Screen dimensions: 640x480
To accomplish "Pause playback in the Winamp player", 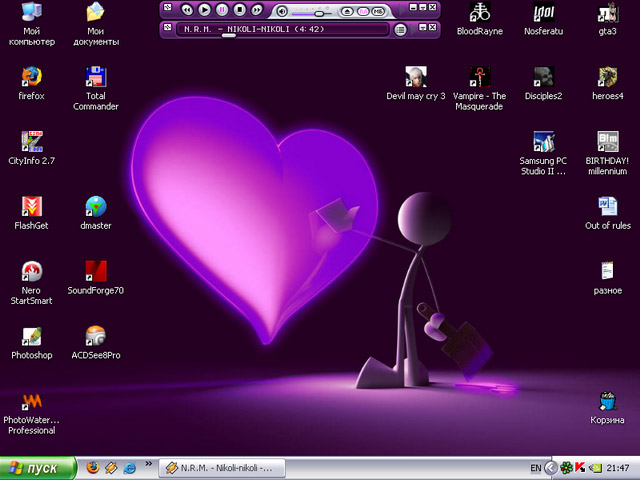I will tap(222, 9).
